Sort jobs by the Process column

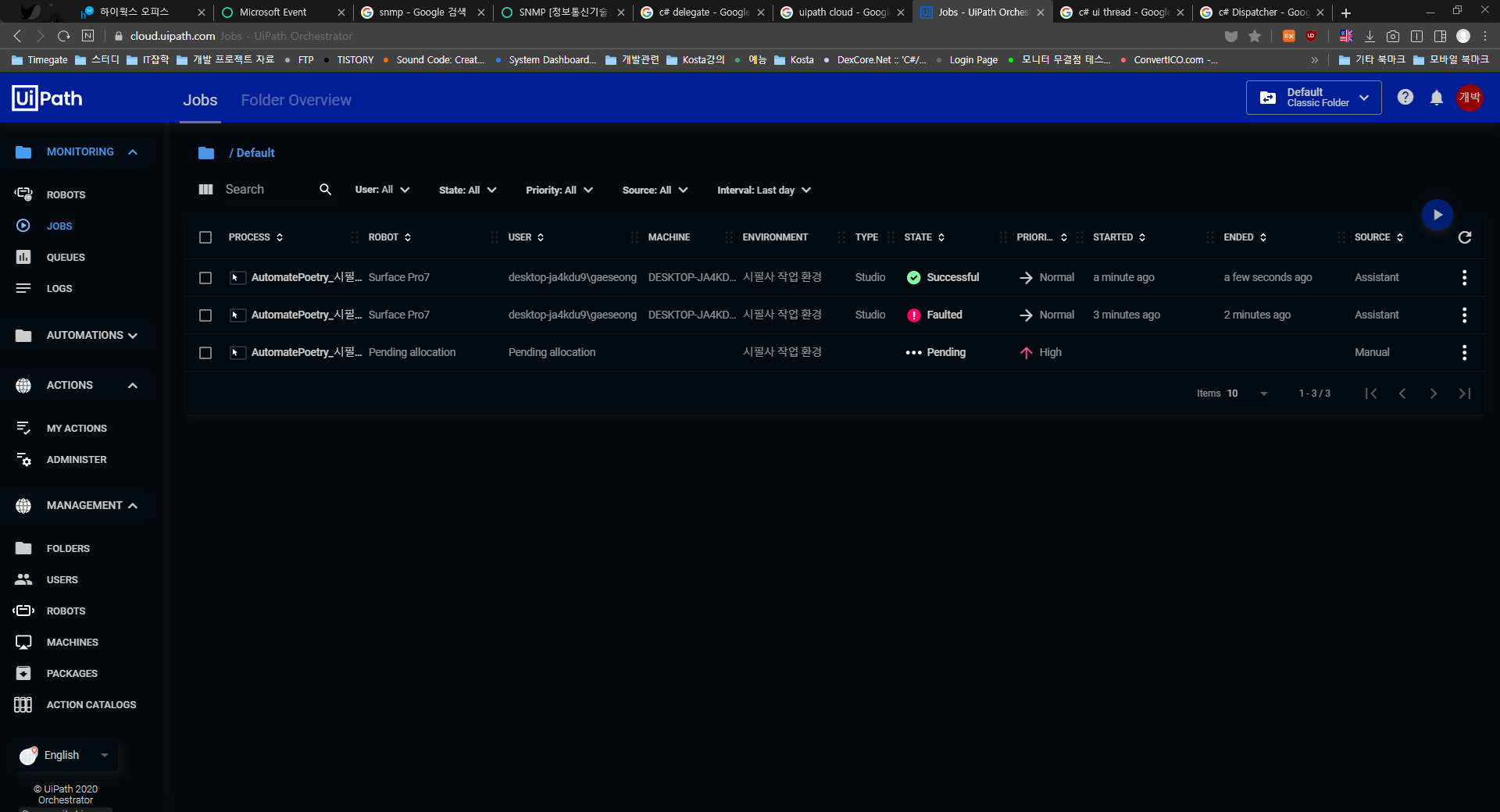255,237
